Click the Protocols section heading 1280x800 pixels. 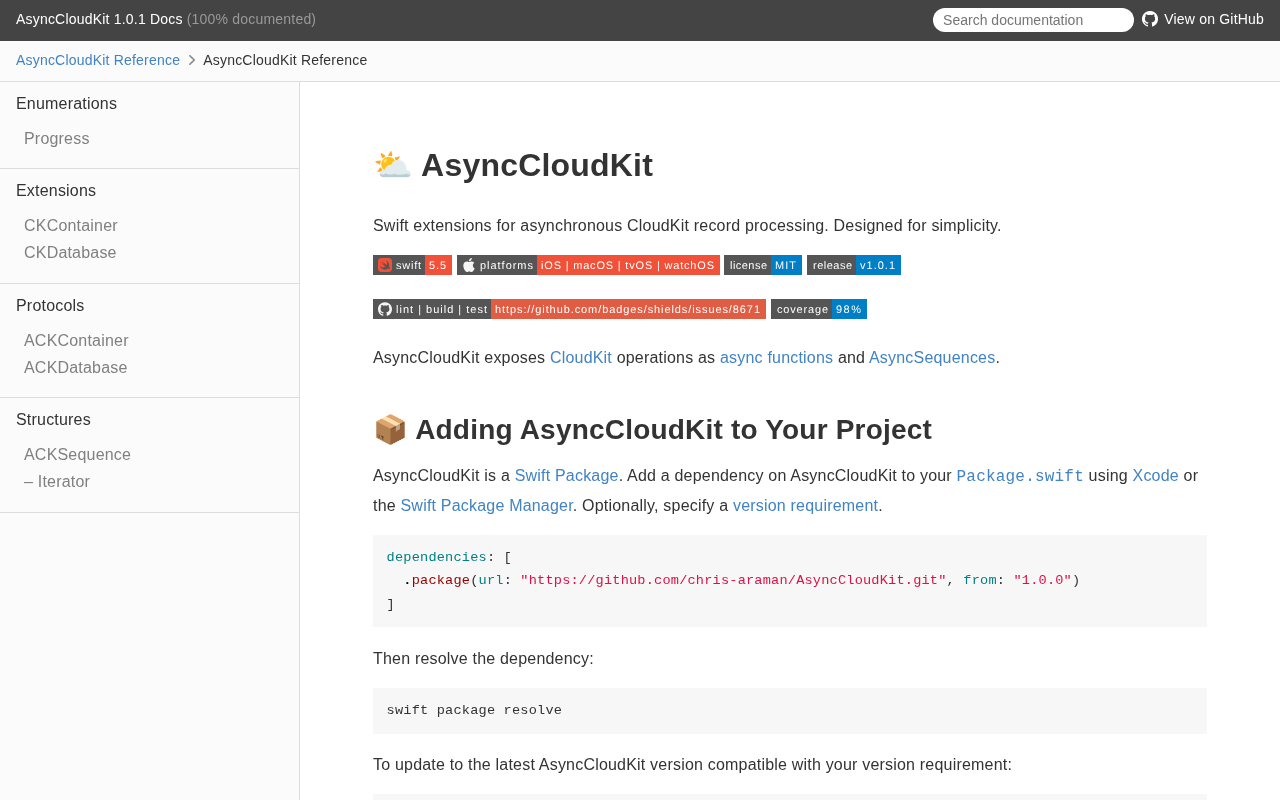pyautogui.click(x=50, y=306)
